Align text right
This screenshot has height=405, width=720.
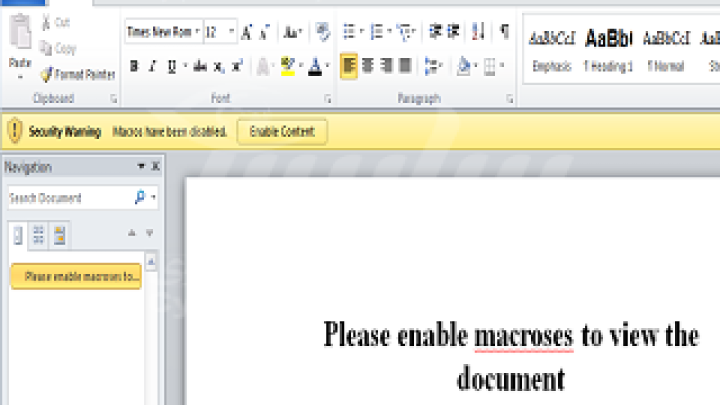pos(387,66)
